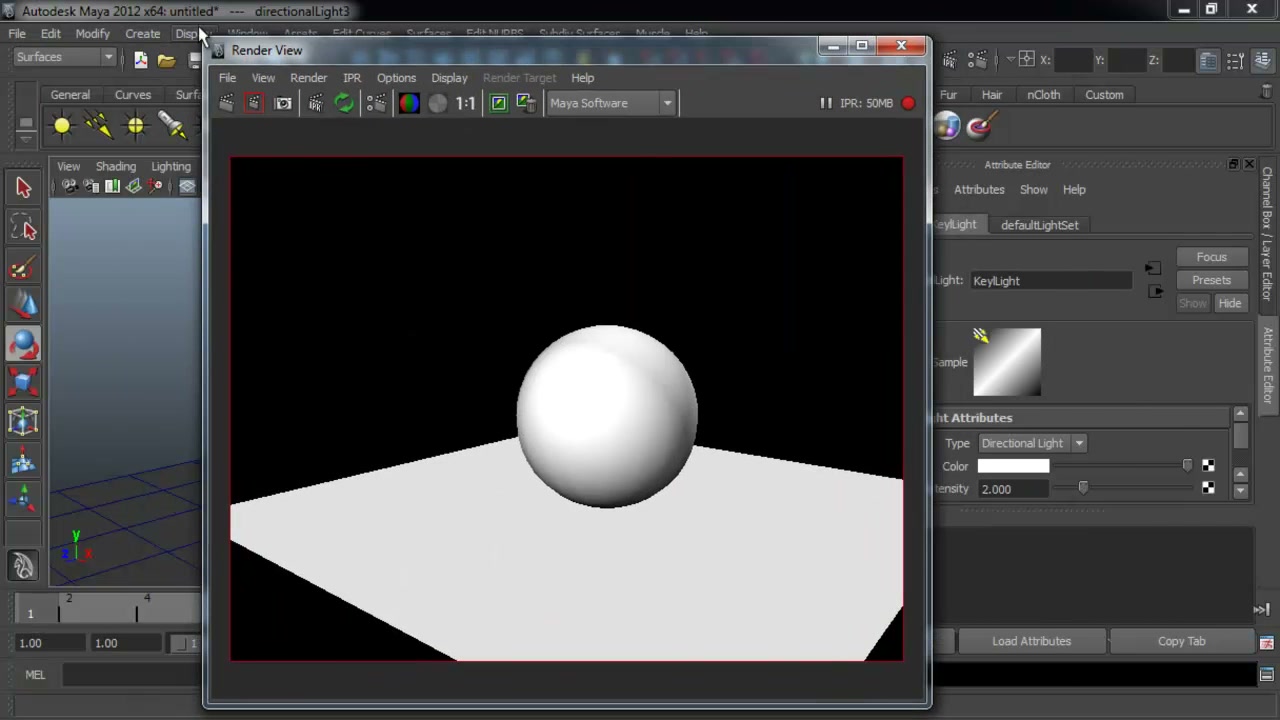Click the render region icon
Image resolution: width=1280 pixels, height=720 pixels.
coord(254,103)
